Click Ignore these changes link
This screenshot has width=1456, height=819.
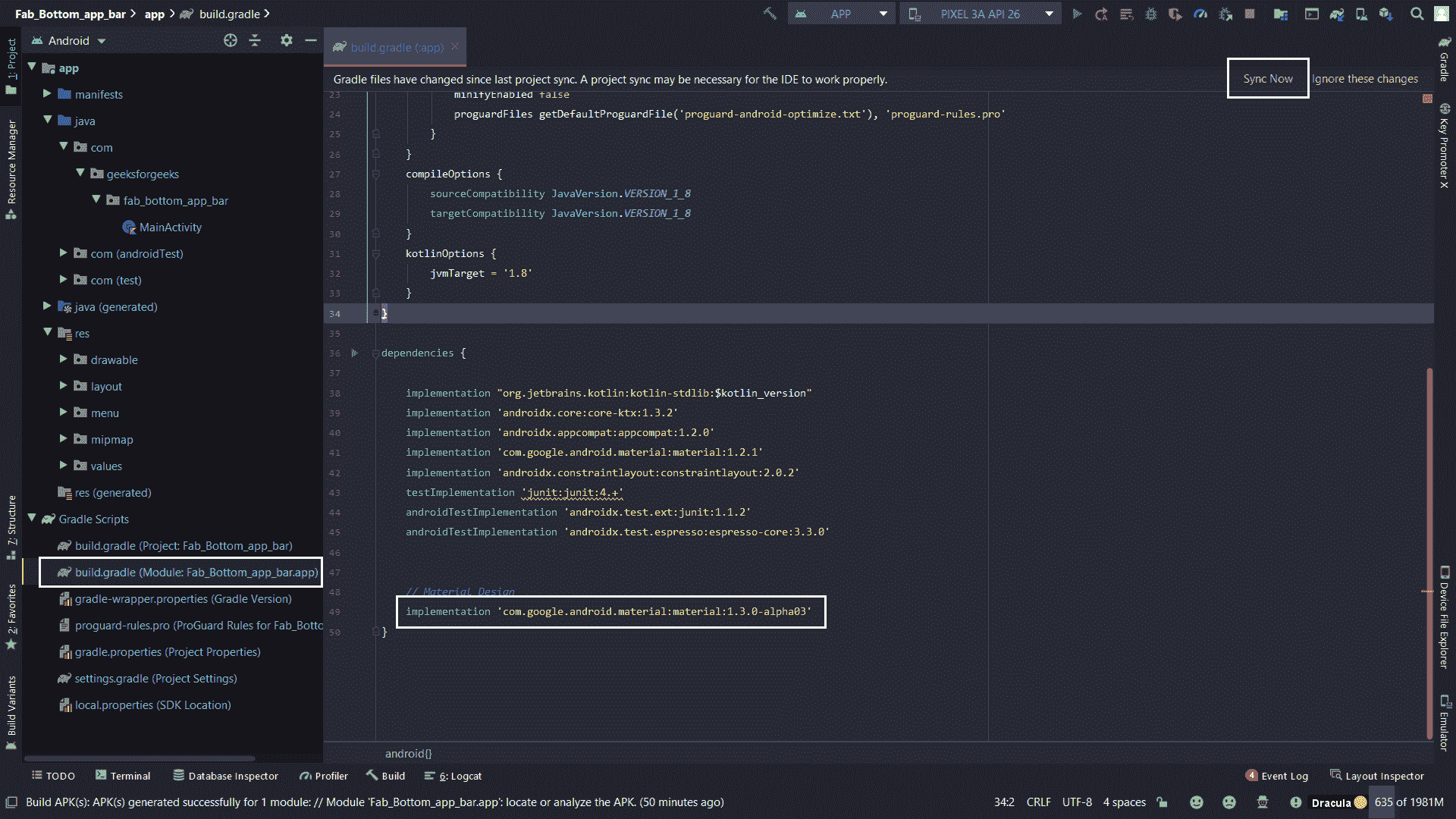point(1365,79)
